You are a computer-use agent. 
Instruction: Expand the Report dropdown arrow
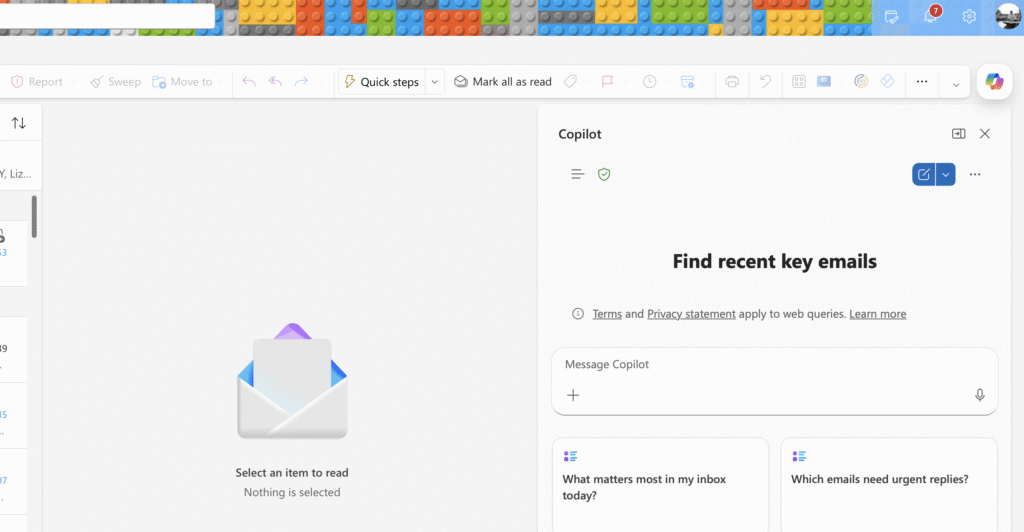coord(73,82)
